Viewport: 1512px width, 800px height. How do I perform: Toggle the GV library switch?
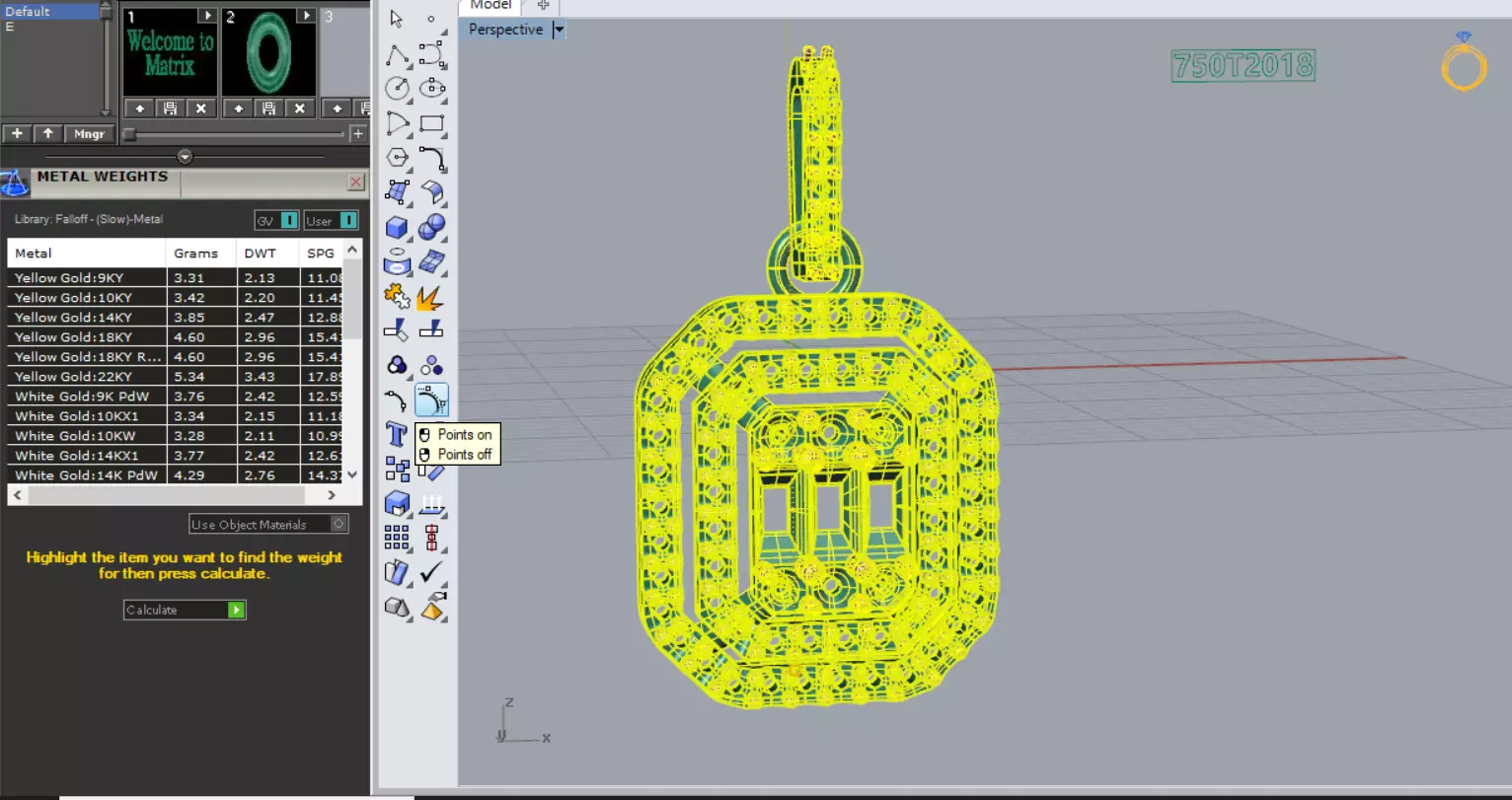[289, 221]
